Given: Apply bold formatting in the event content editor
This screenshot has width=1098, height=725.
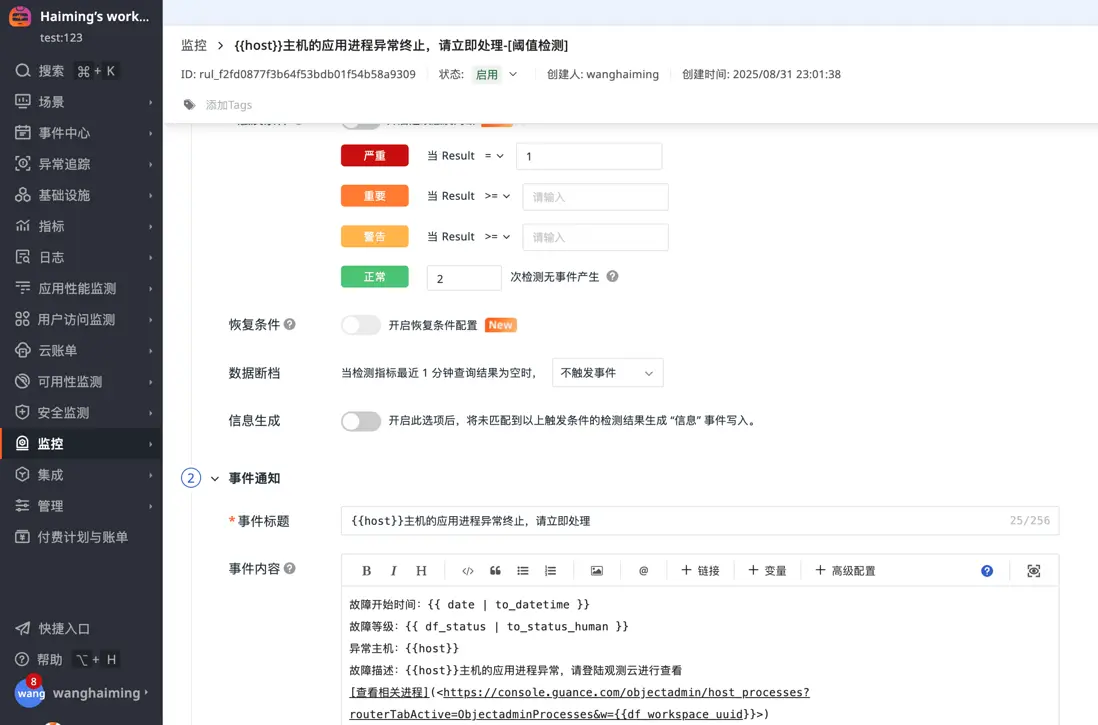Looking at the screenshot, I should click(366, 570).
